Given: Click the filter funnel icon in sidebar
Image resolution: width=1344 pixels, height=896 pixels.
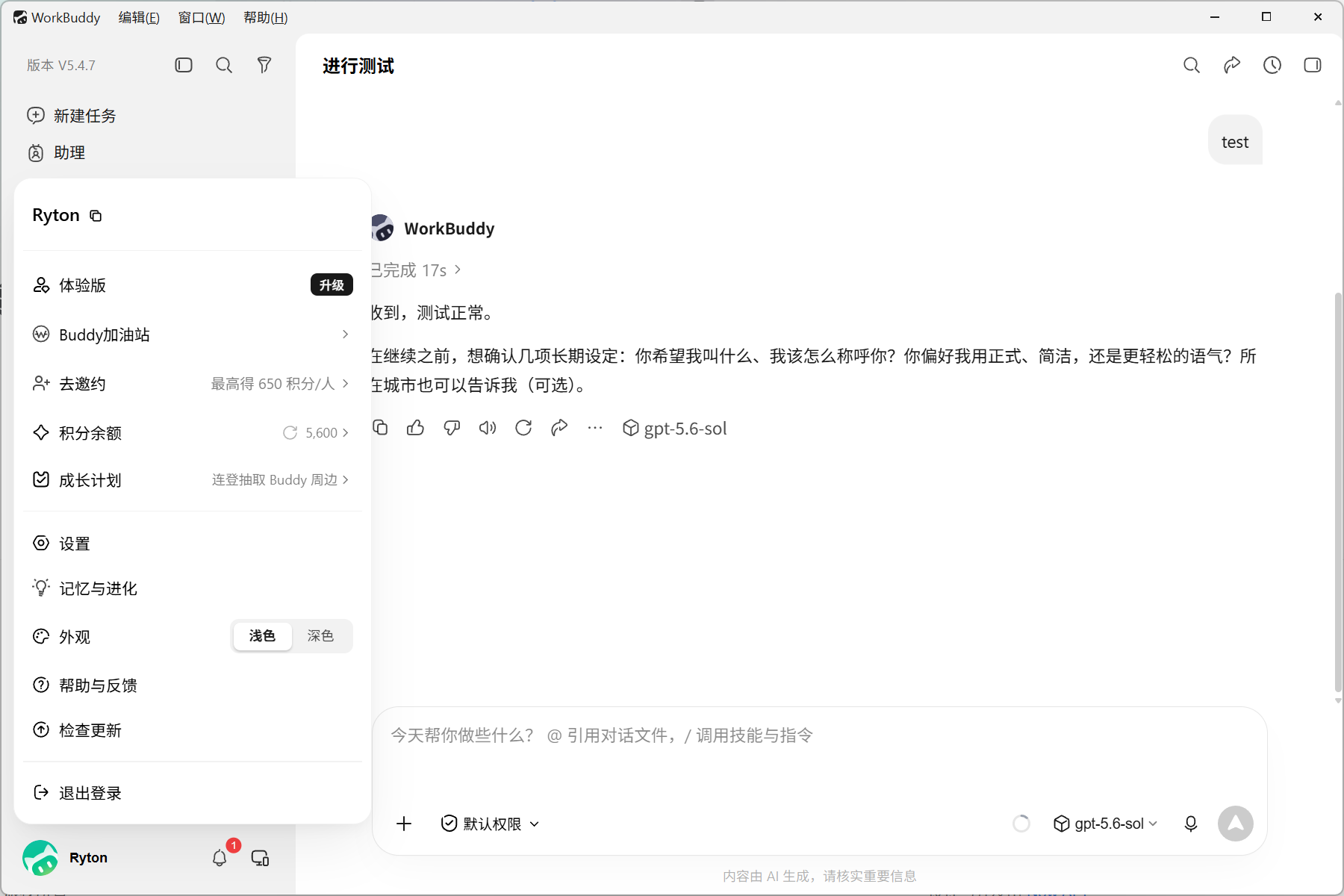Looking at the screenshot, I should pyautogui.click(x=264, y=65).
